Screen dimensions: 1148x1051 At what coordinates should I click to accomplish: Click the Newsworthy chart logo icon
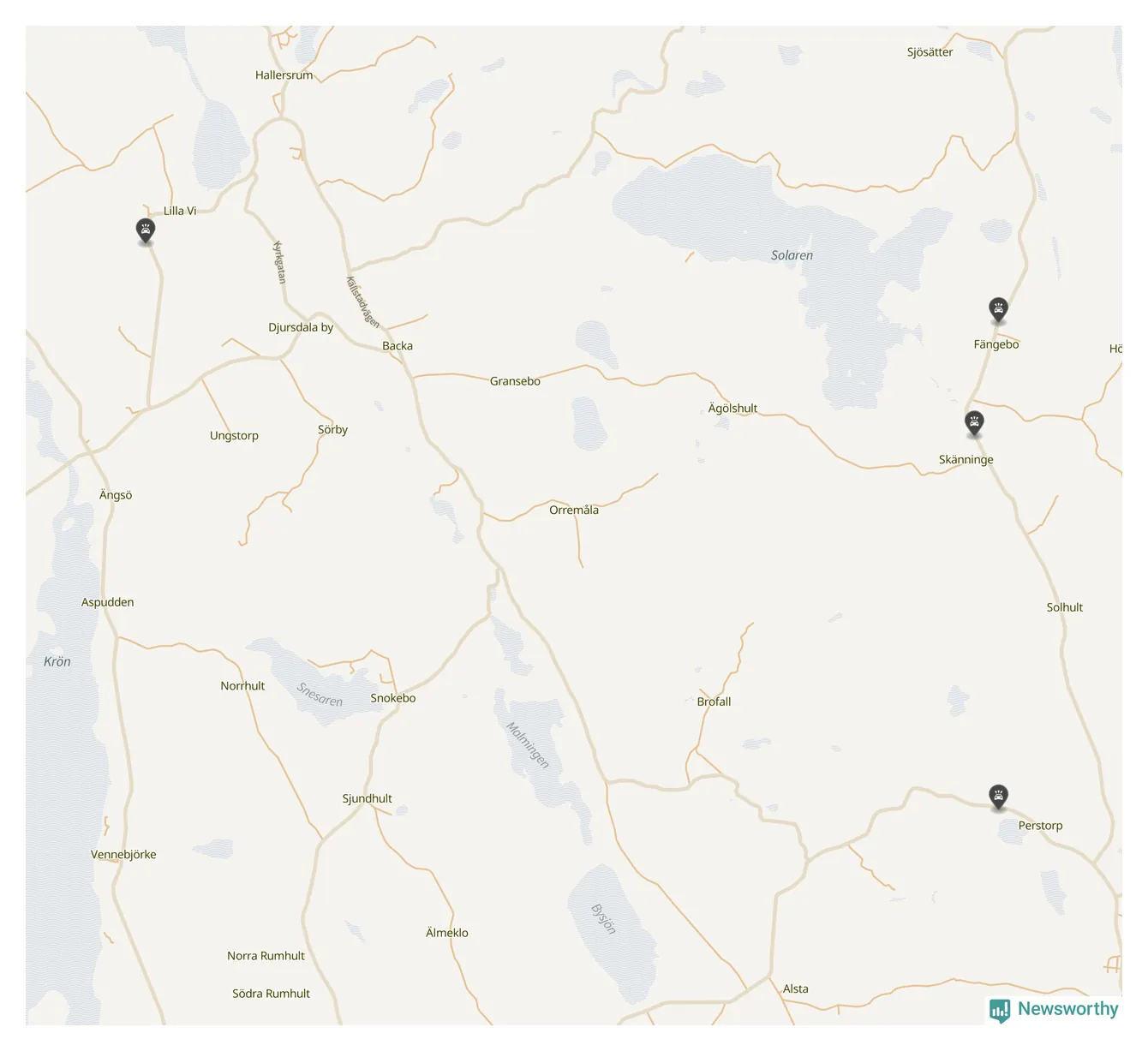point(1000,1011)
